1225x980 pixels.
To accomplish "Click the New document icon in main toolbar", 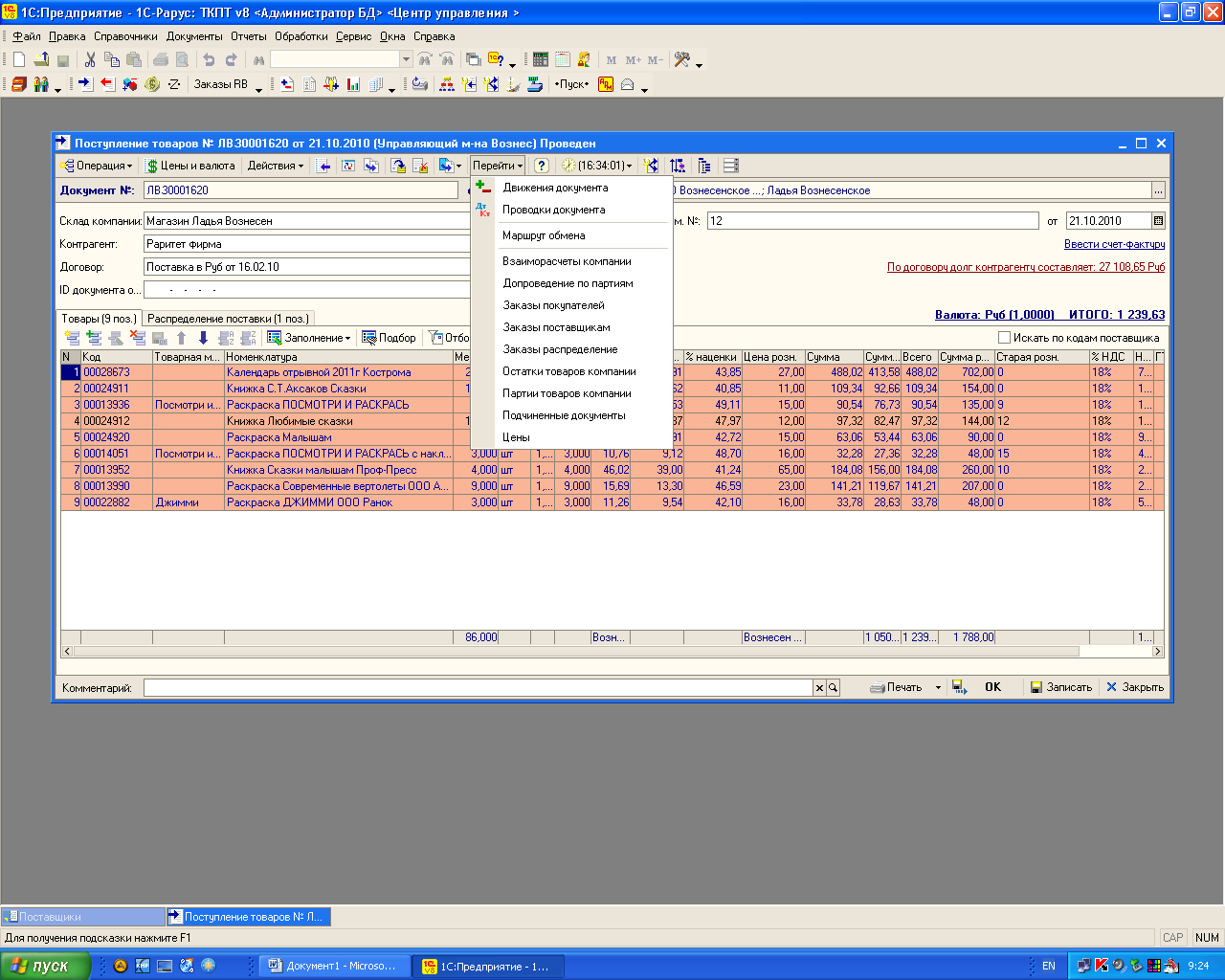I will (19, 59).
